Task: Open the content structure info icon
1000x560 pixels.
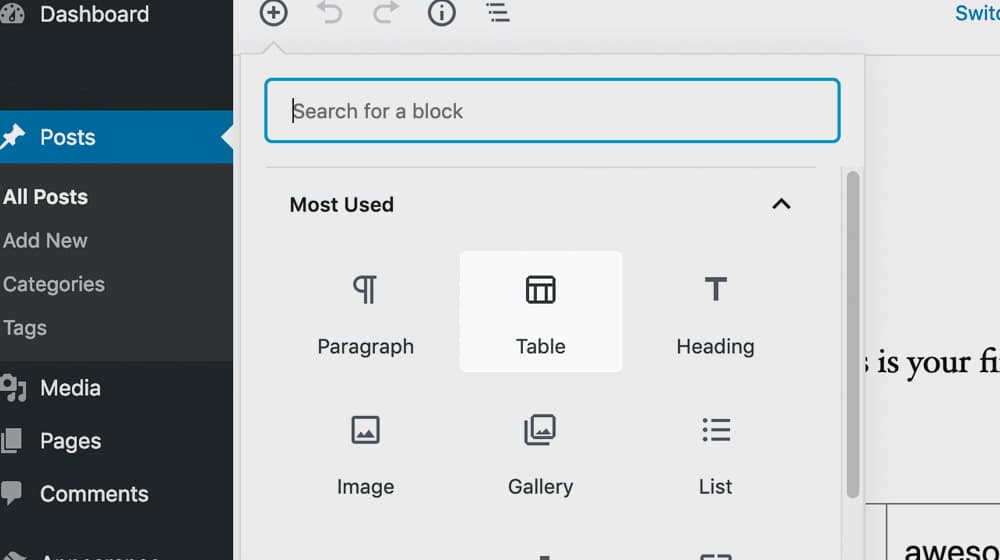Action: [x=441, y=13]
